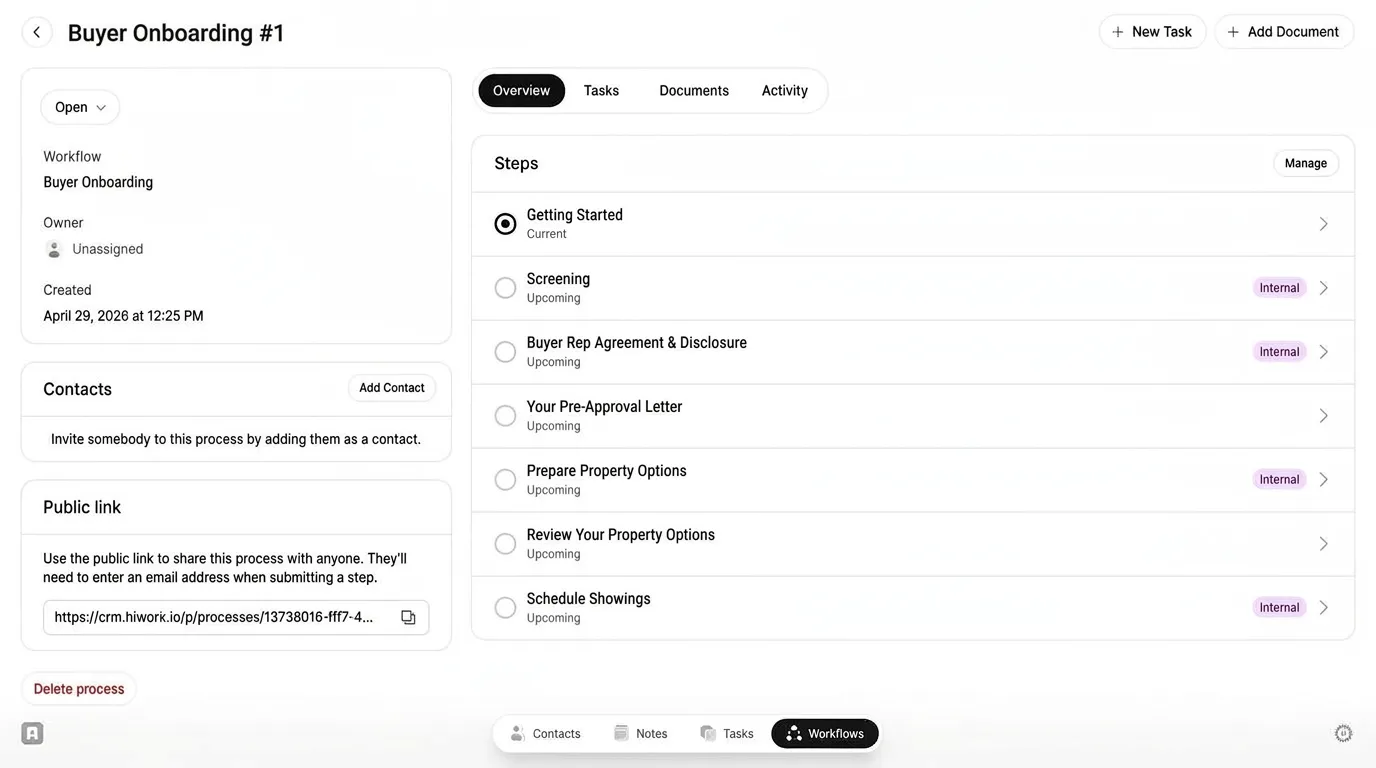Expand the Buyer Rep Agreement & Disclosure chevron
This screenshot has height=768, width=1376.
pos(1323,352)
